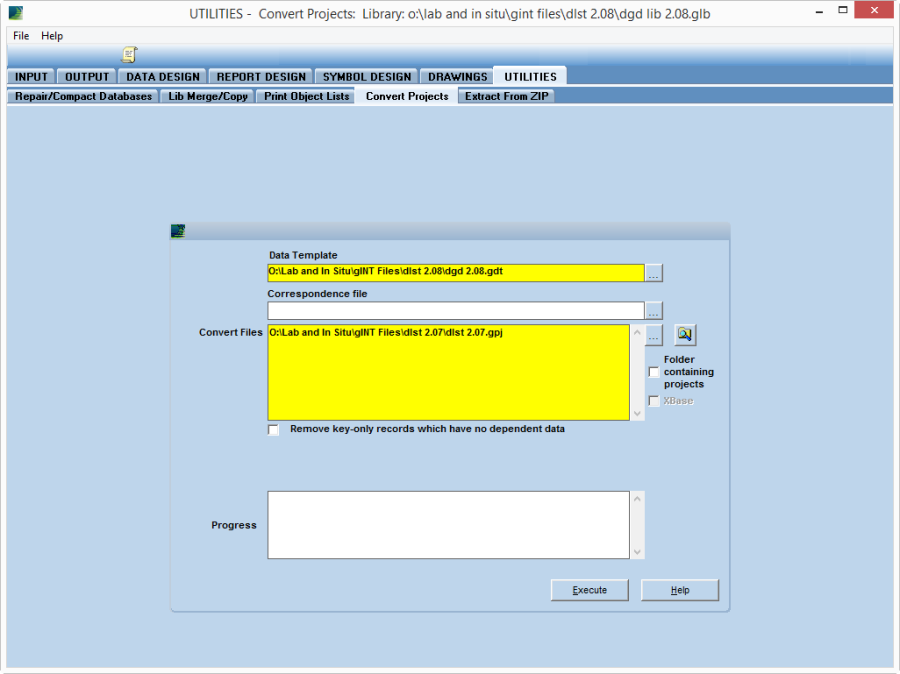Browse for Convert Files project
This screenshot has height=674, width=900.
[654, 335]
